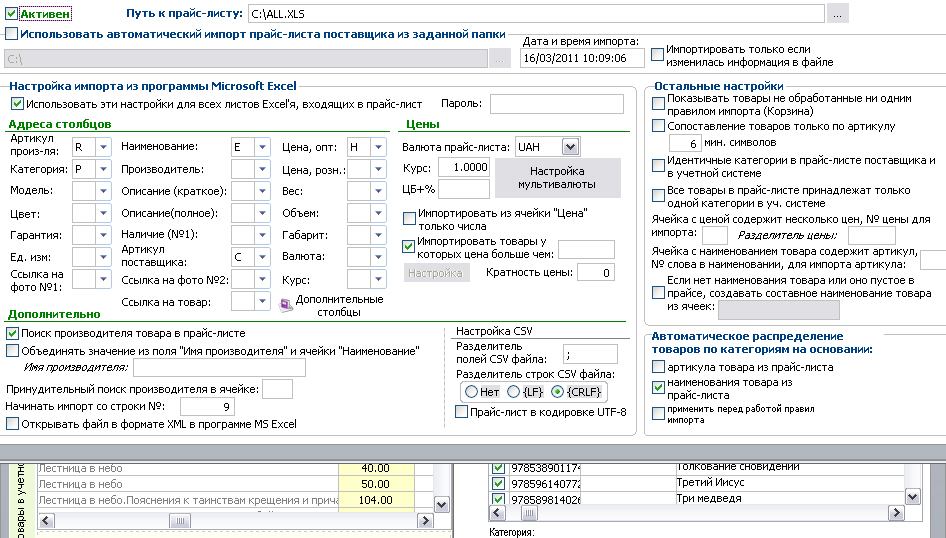Image resolution: width=946 pixels, height=538 pixels.
Task: Click Настройка мультивалюты button
Action: [557, 178]
